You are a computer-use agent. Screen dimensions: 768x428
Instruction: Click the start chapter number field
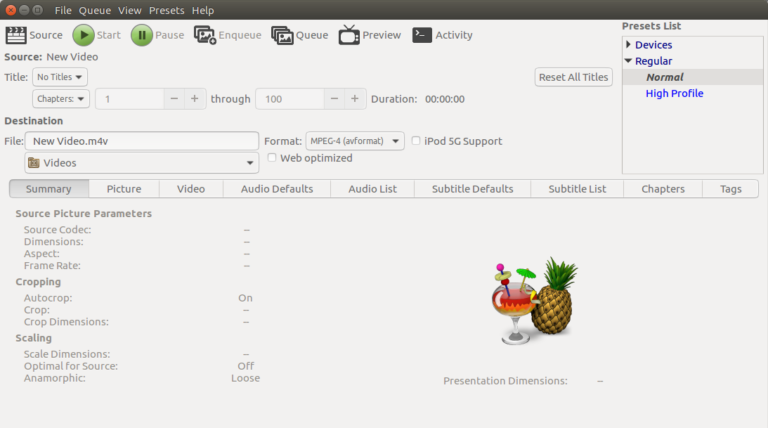pyautogui.click(x=130, y=99)
